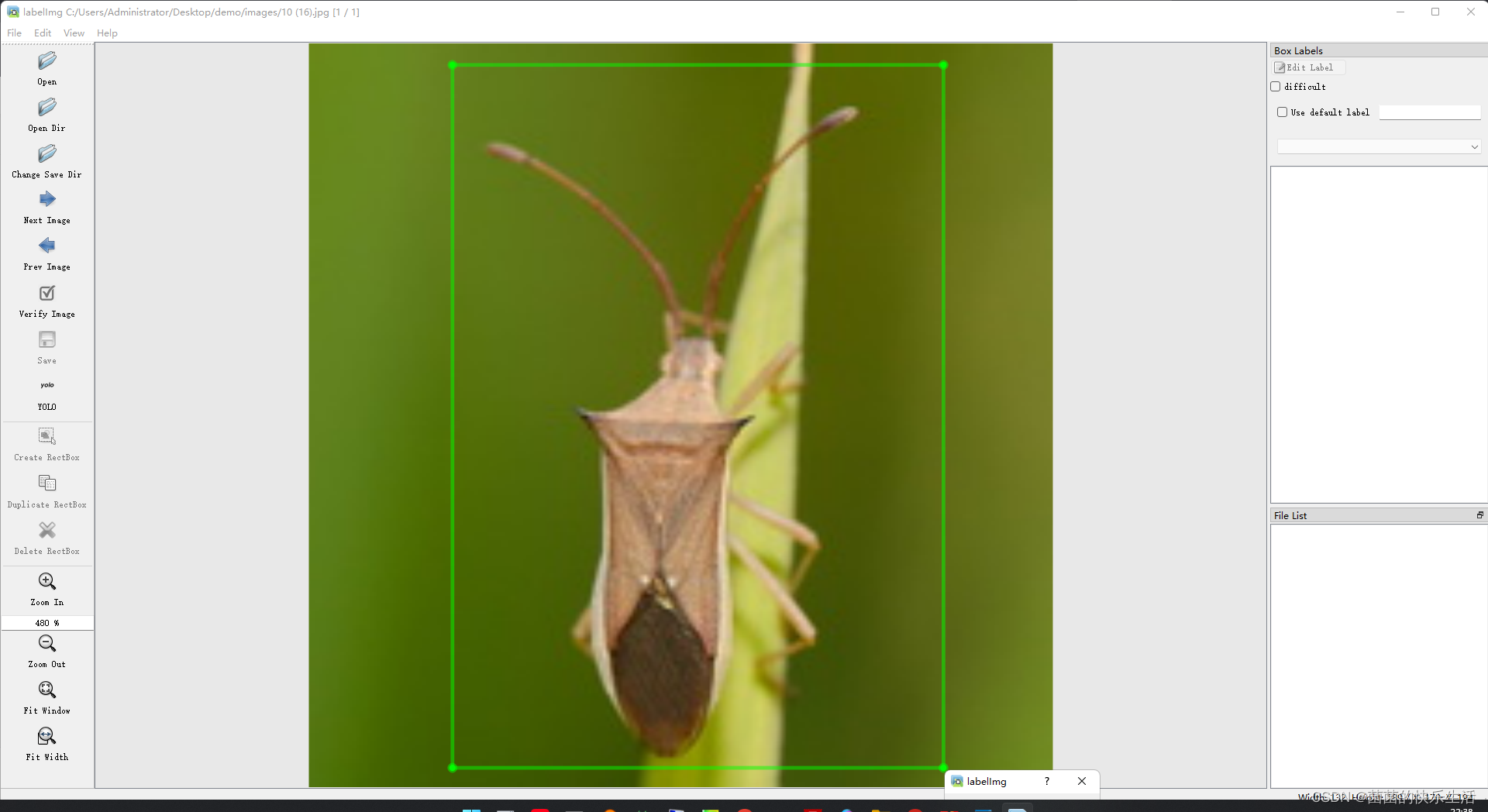Toggle the difficult checkbox
The image size is (1488, 812).
[1276, 87]
